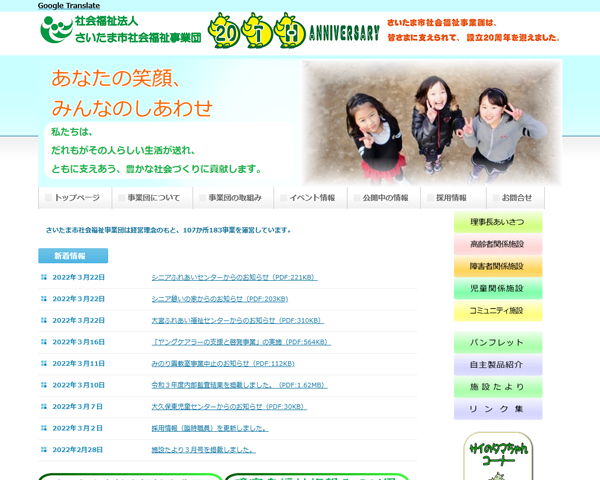The image size is (600, 480).
Task: Click the 高齢者関係施設 sidebar button
Action: pyautogui.click(x=498, y=244)
